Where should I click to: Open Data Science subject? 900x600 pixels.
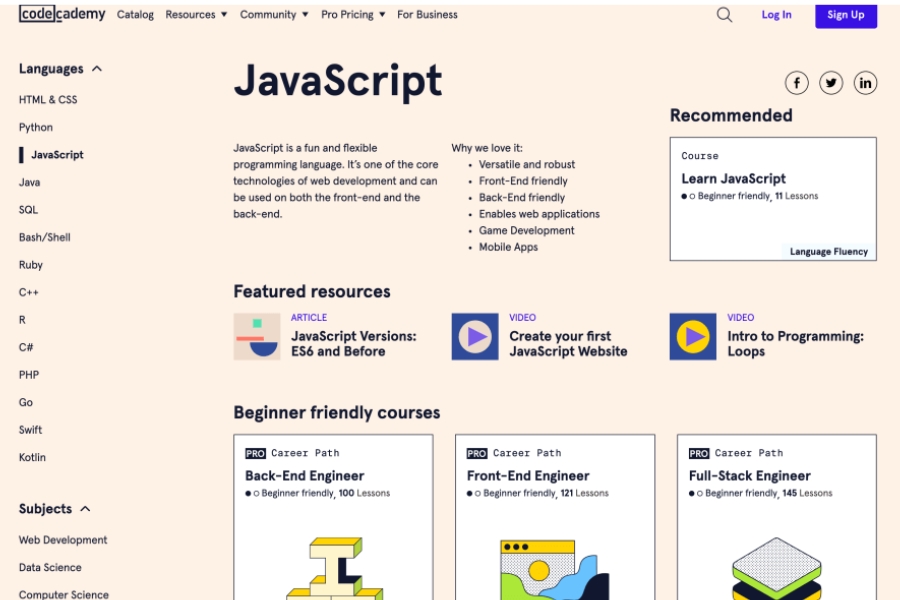coord(50,568)
